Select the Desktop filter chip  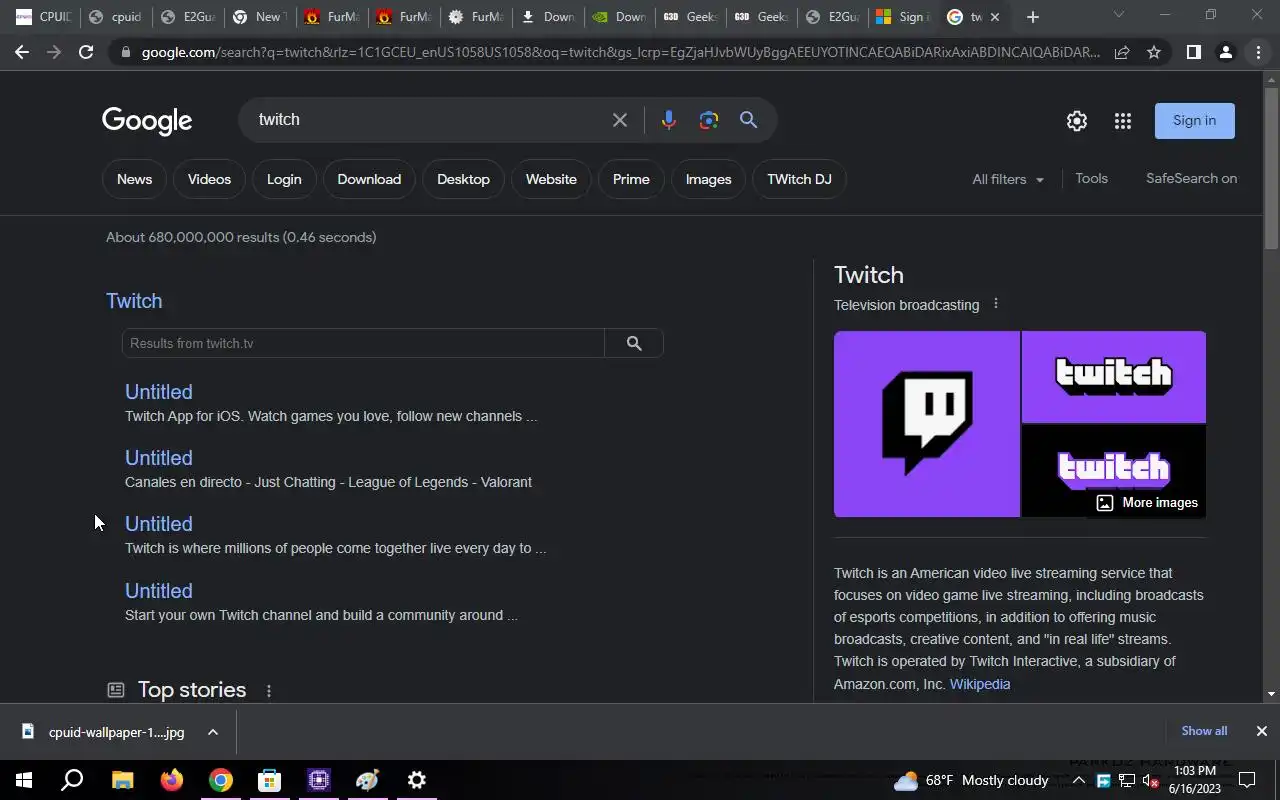[463, 179]
